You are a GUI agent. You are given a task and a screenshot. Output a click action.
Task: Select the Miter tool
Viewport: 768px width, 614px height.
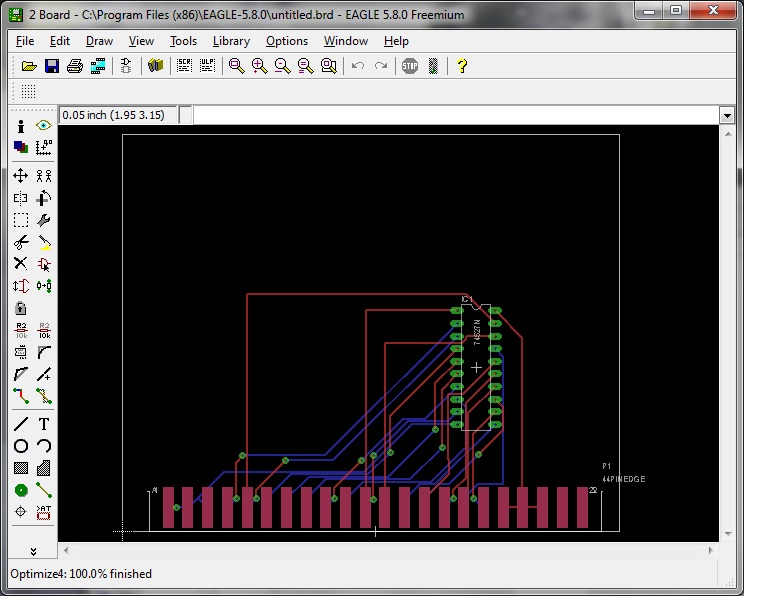click(44, 352)
